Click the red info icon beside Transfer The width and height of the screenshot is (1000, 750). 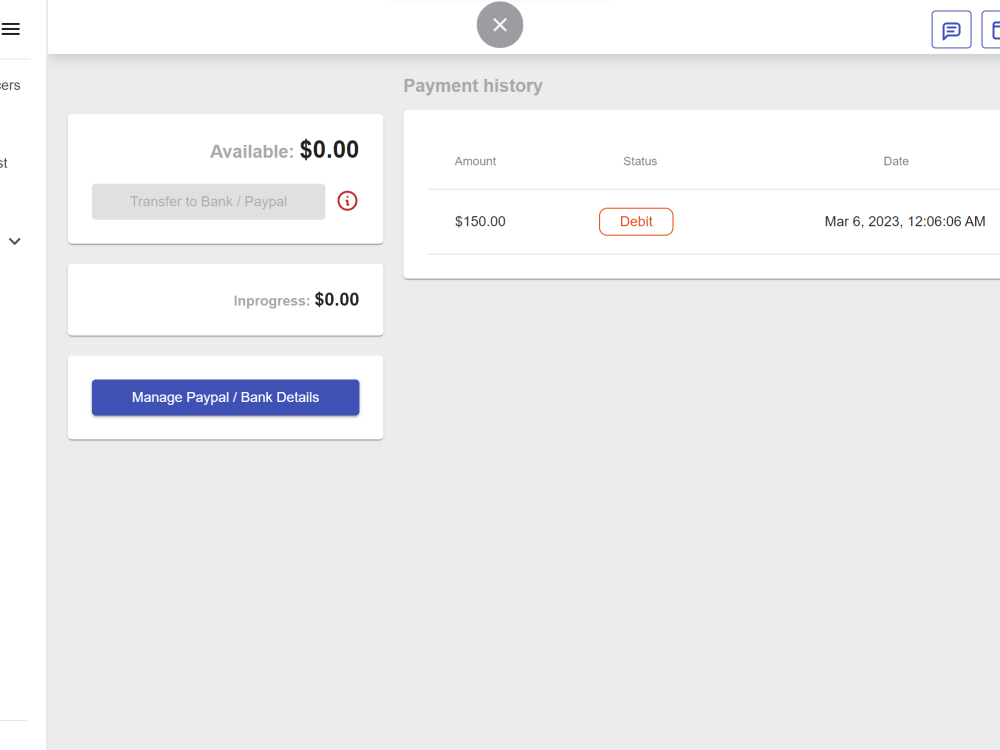point(347,201)
